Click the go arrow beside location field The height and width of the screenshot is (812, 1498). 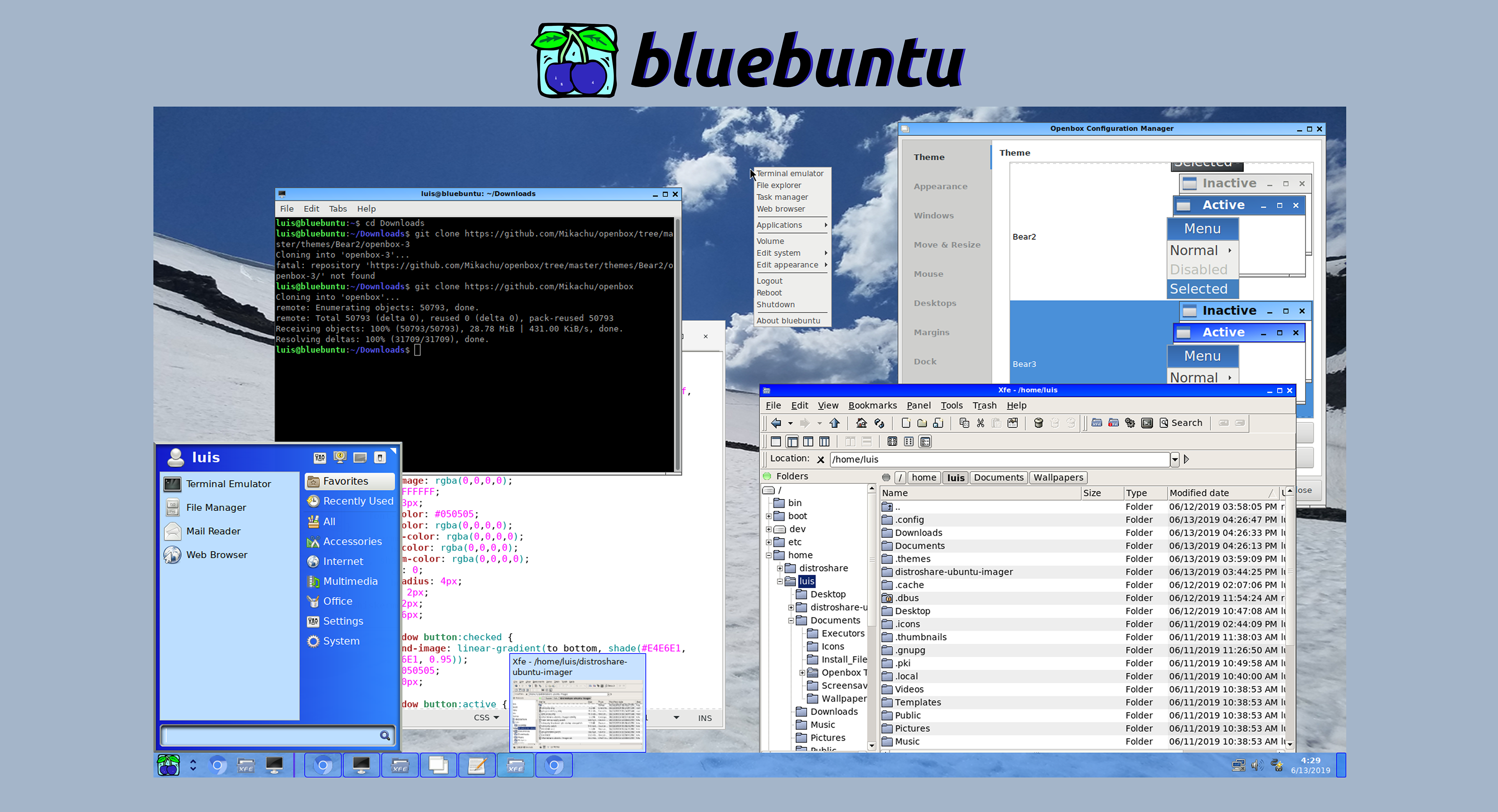point(1186,459)
